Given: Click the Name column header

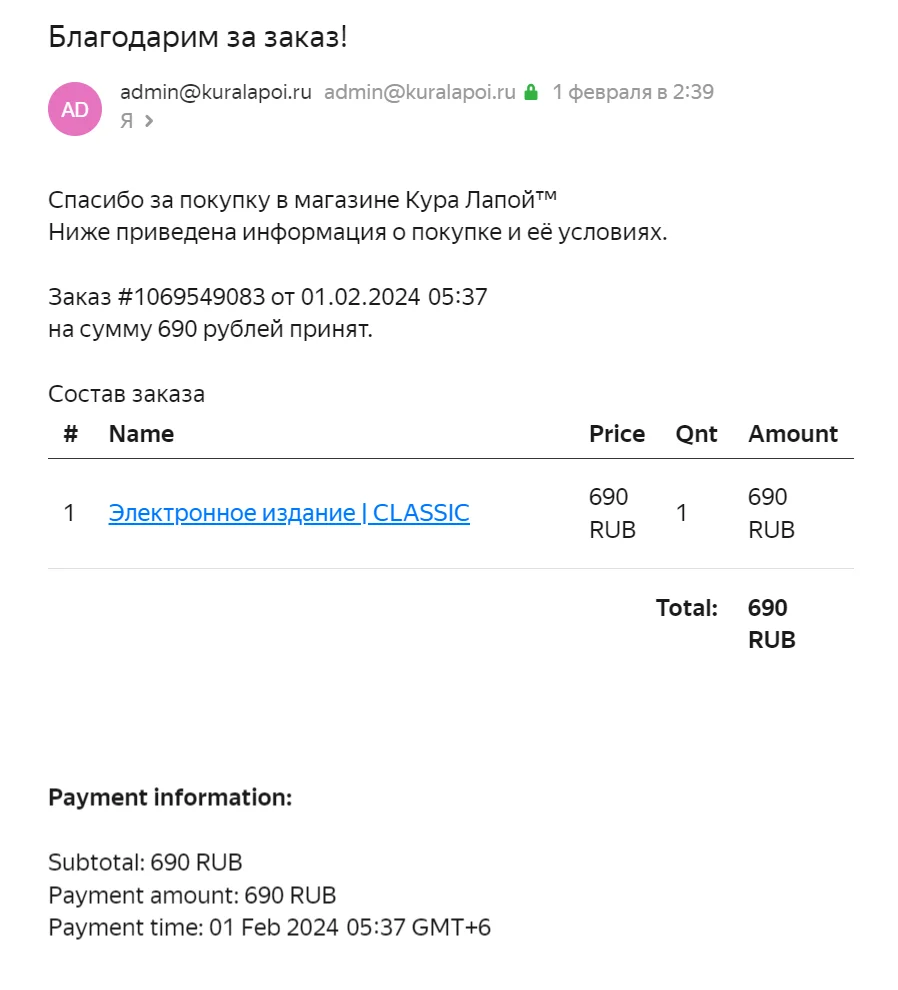Looking at the screenshot, I should [141, 434].
